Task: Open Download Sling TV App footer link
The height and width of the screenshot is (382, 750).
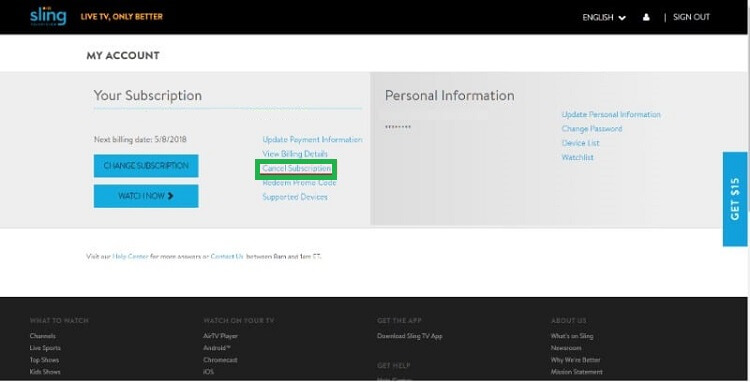Action: point(409,336)
